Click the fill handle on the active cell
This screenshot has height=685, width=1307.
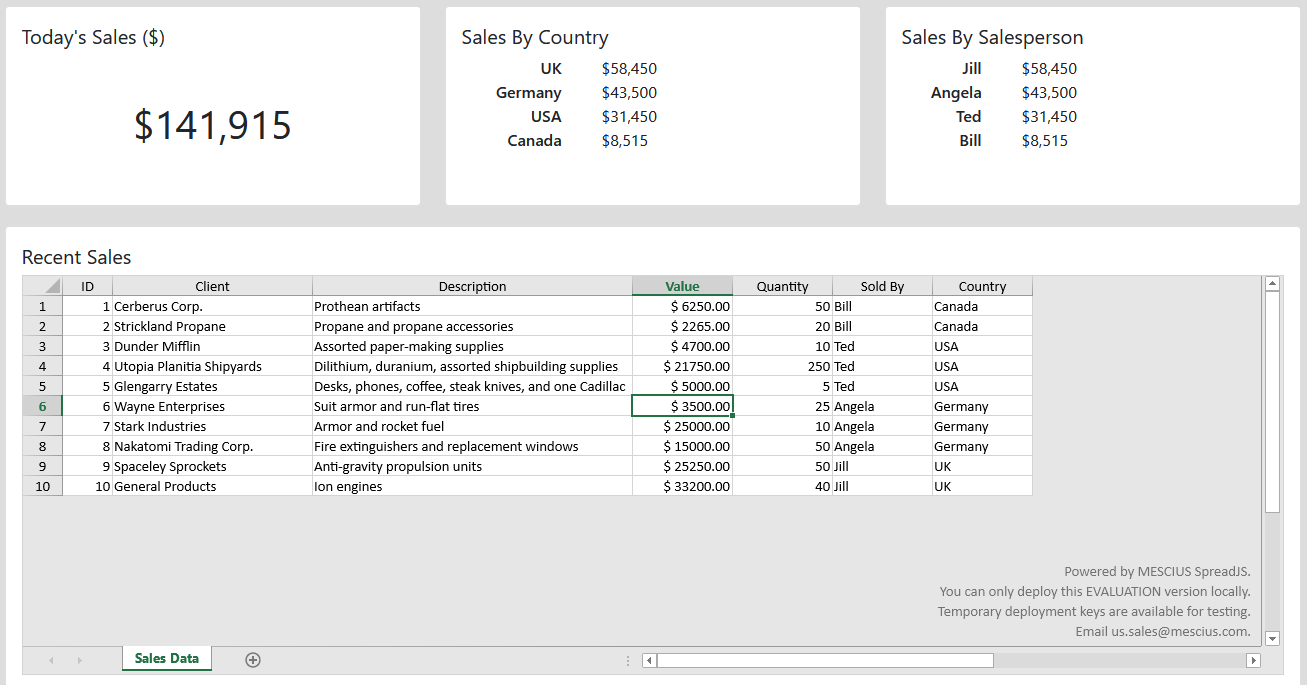pyautogui.click(x=732, y=415)
